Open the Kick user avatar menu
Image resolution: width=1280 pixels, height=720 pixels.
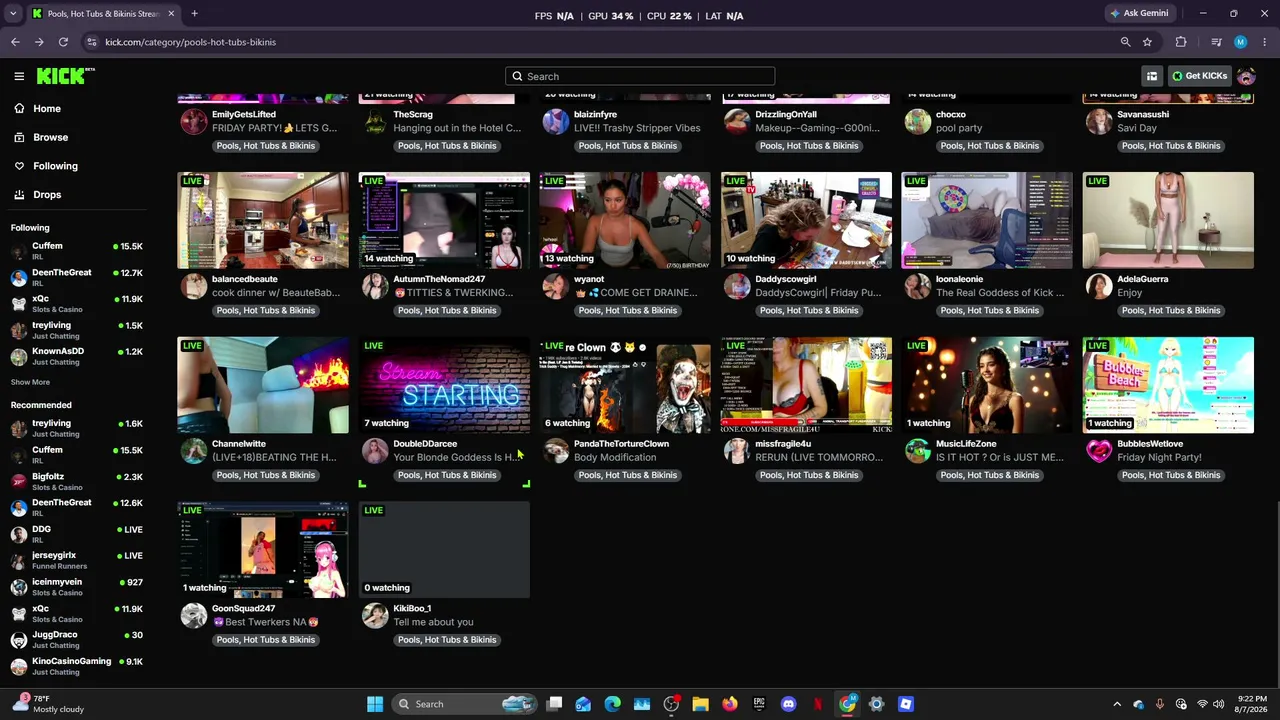click(1246, 76)
